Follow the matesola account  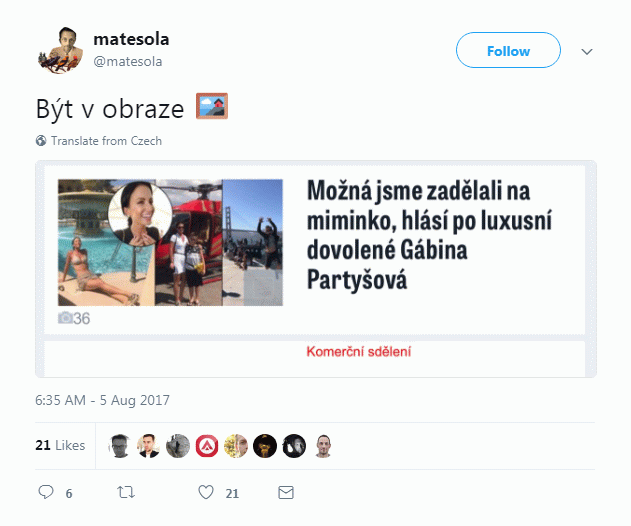click(x=508, y=50)
